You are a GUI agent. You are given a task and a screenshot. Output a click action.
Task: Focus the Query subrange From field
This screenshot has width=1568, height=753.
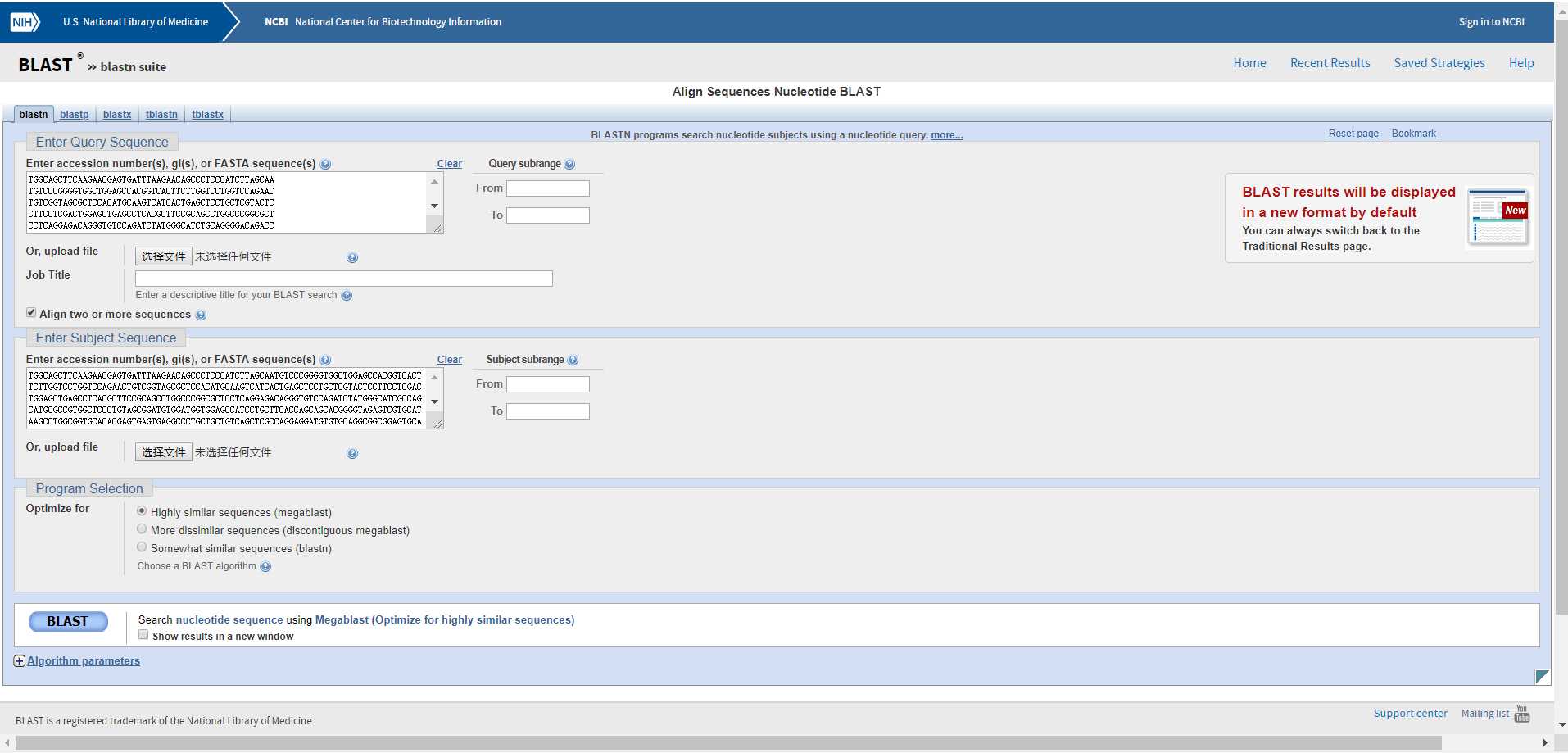[x=548, y=188]
